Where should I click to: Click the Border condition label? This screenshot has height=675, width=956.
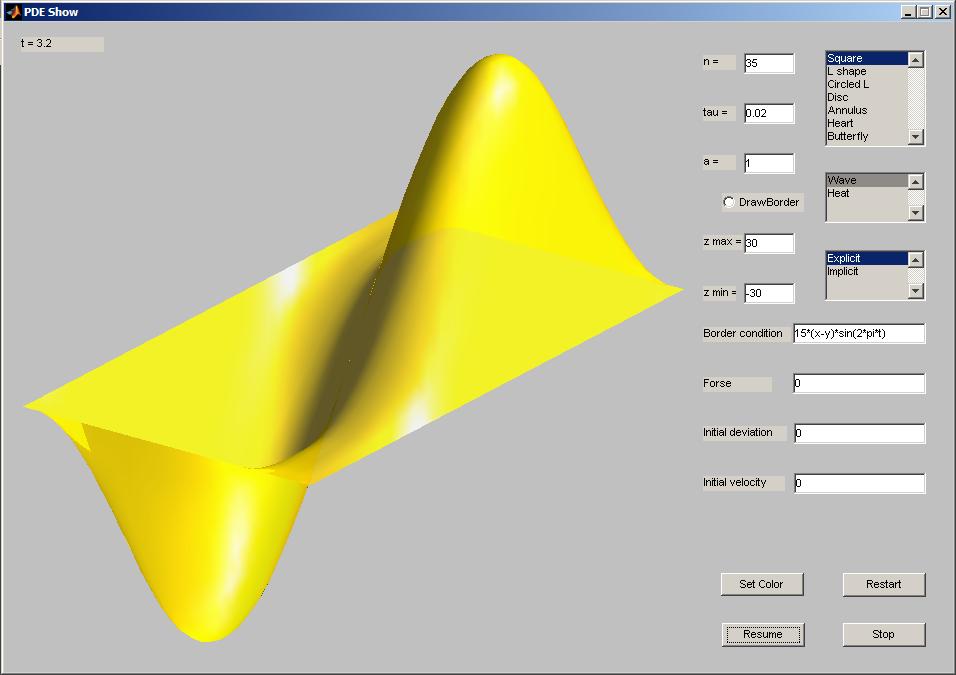(x=743, y=333)
